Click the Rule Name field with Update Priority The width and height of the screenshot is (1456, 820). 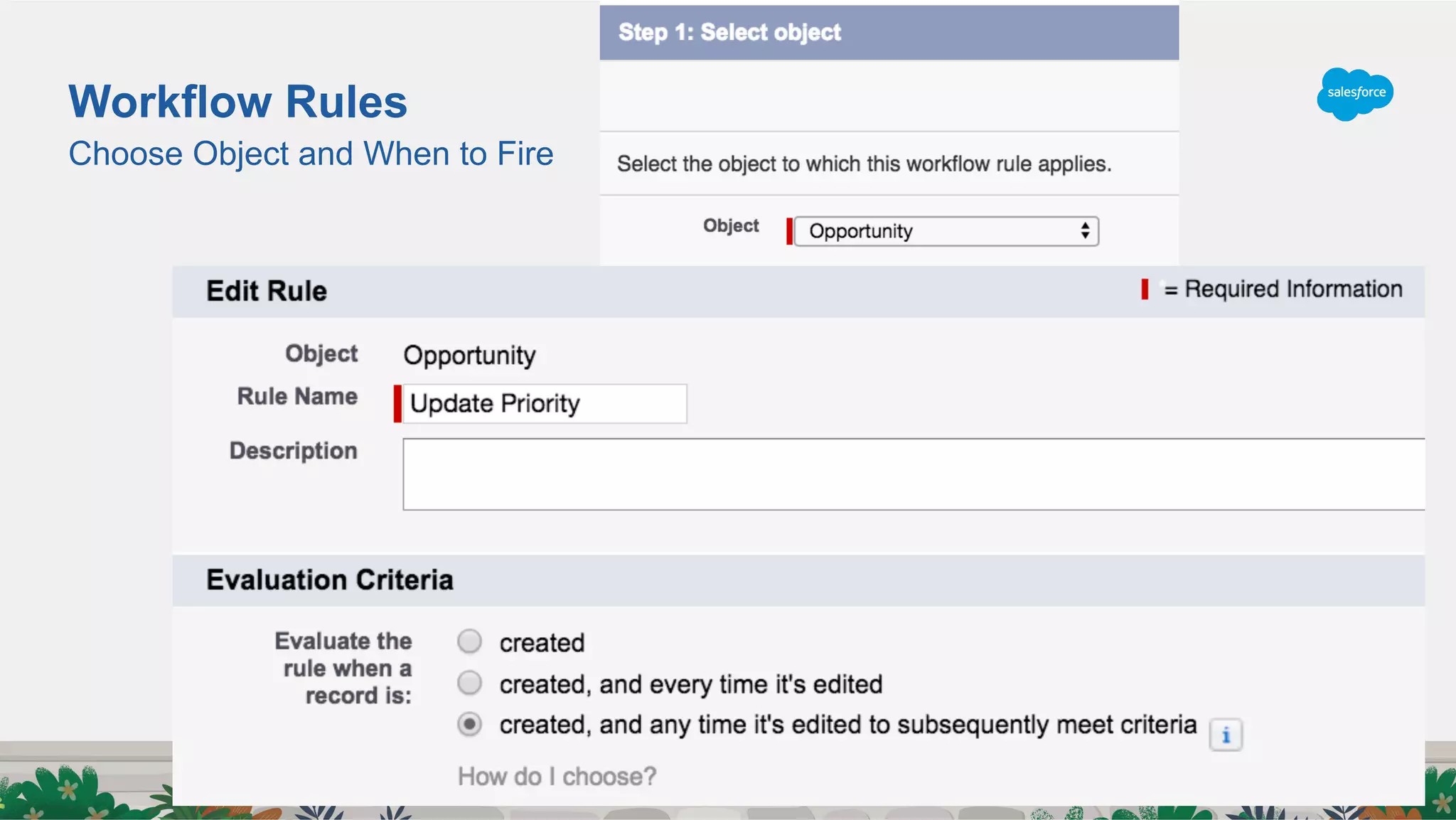(x=545, y=404)
